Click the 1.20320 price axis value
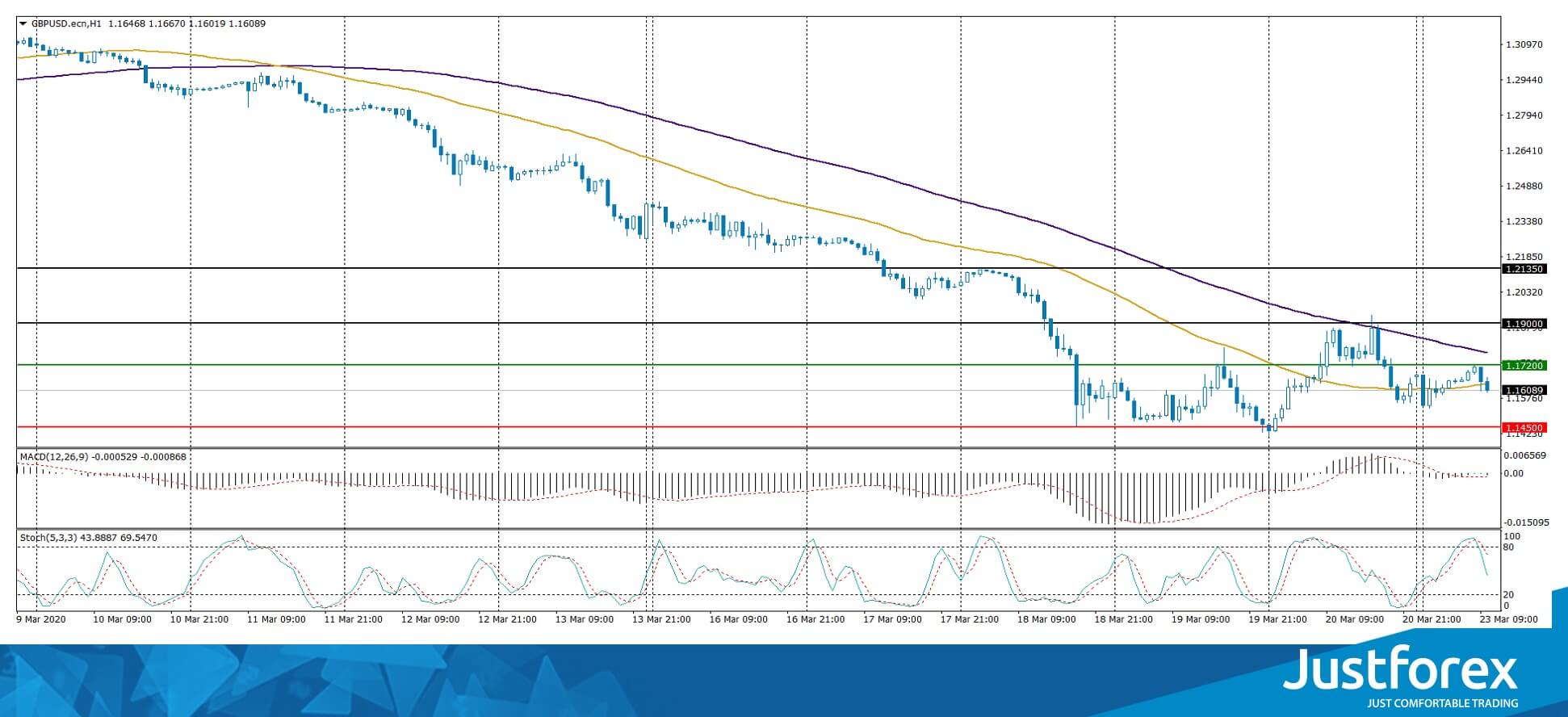The image size is (1568, 717). point(1524,292)
